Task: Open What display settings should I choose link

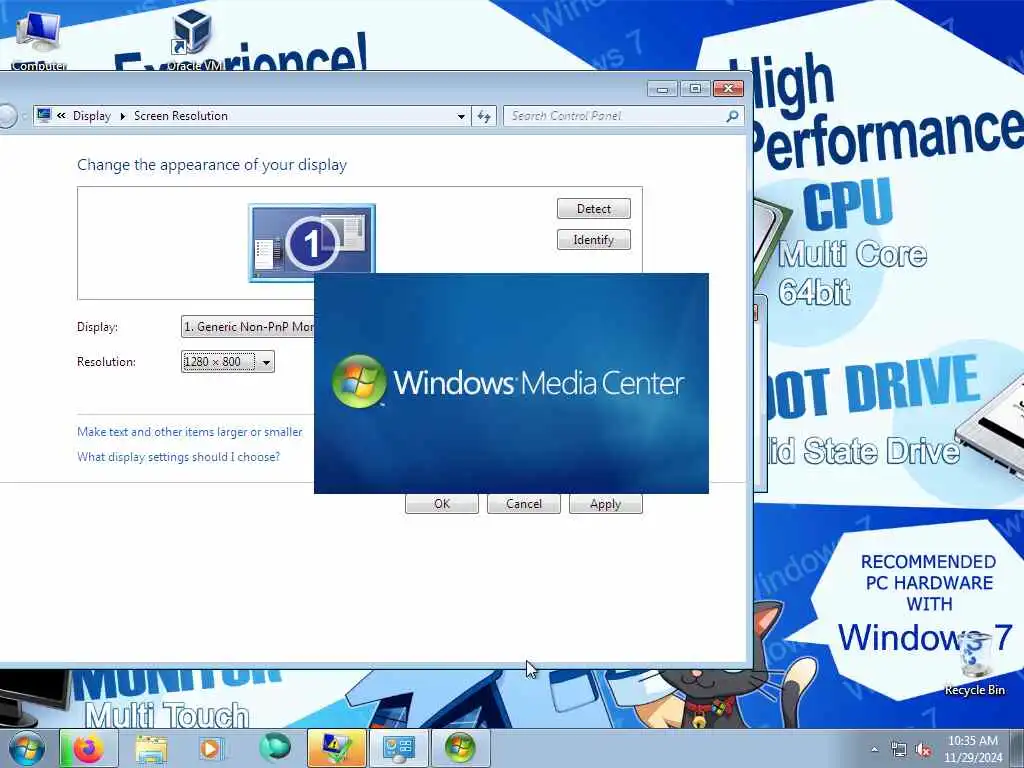Action: pos(178,456)
